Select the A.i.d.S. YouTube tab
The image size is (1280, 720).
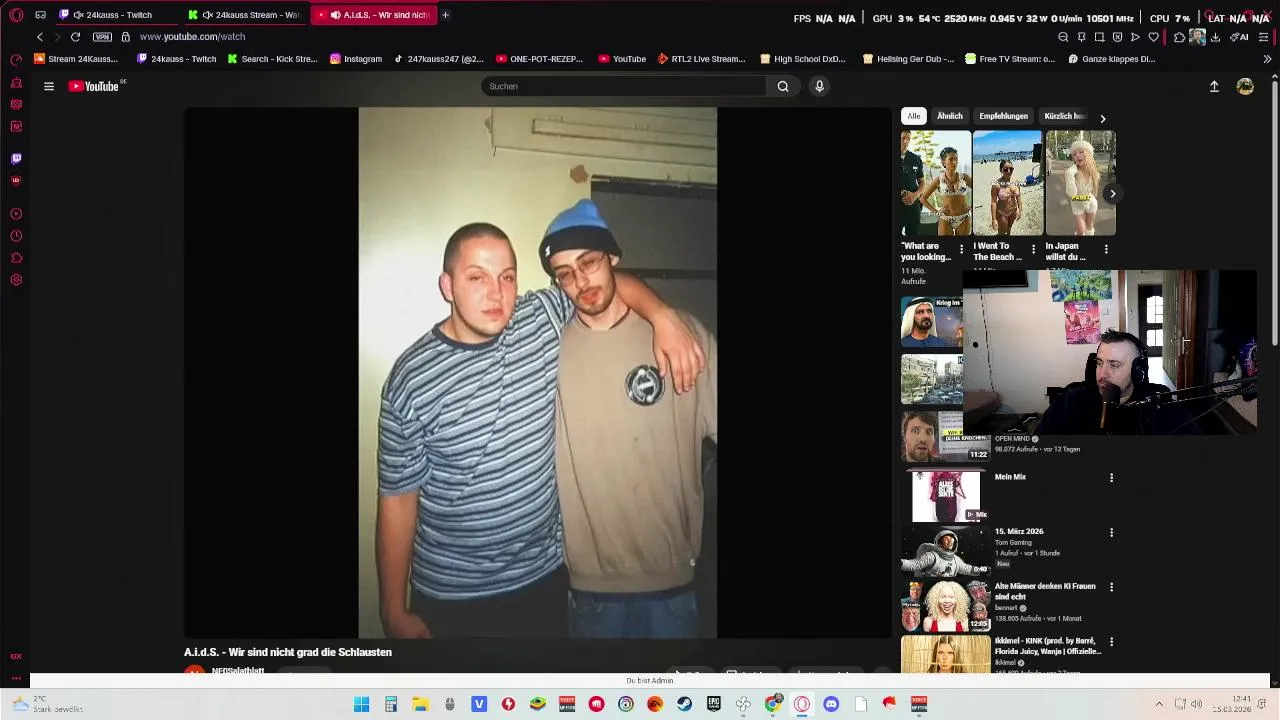tap(373, 15)
